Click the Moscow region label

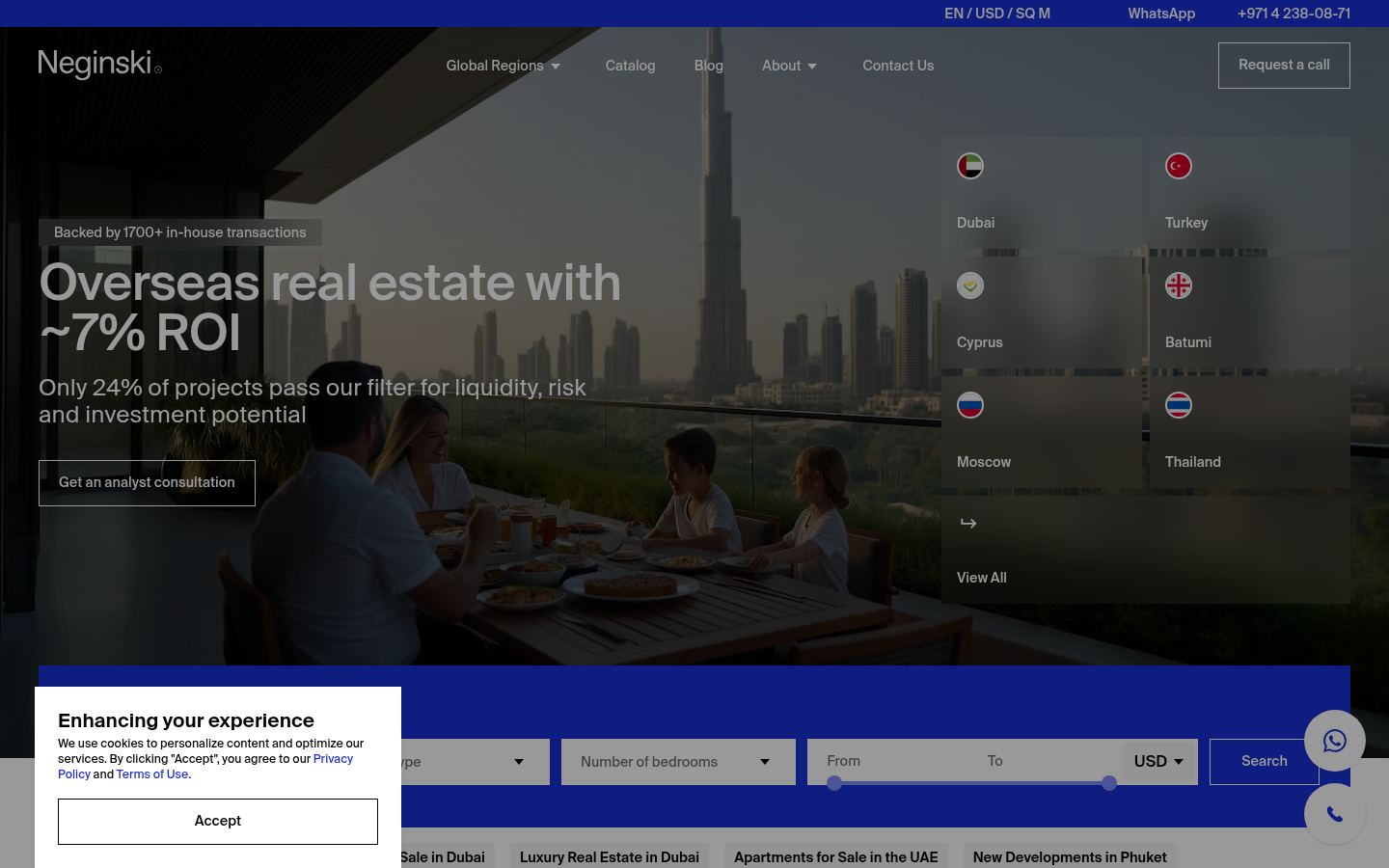[x=984, y=462]
